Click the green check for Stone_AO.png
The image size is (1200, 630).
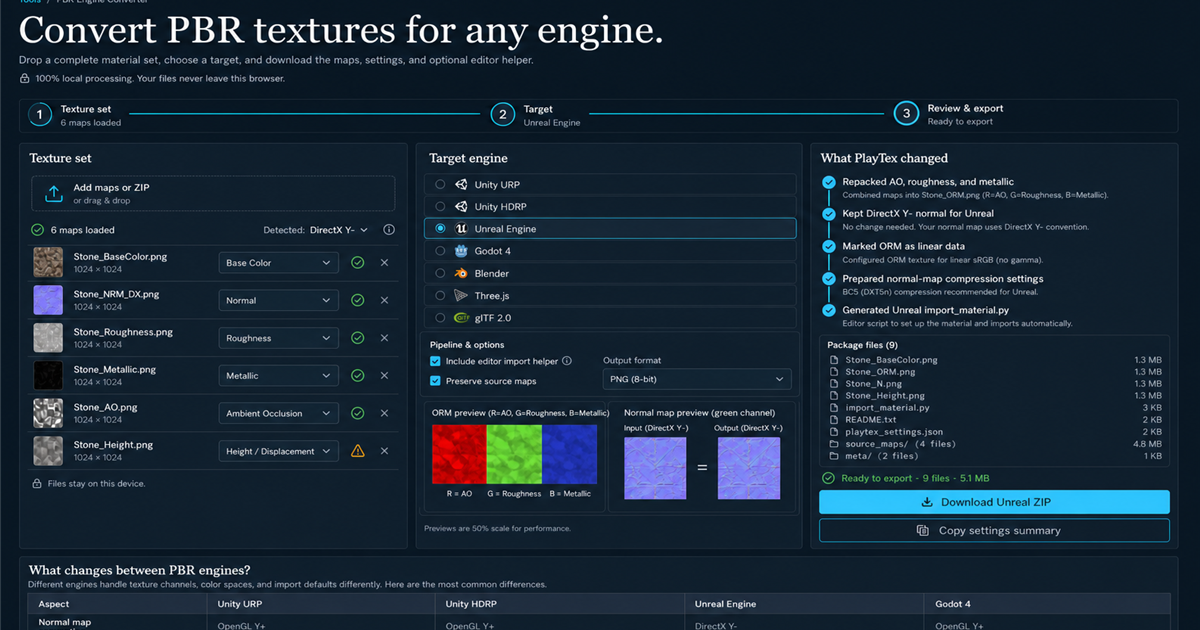(x=358, y=413)
